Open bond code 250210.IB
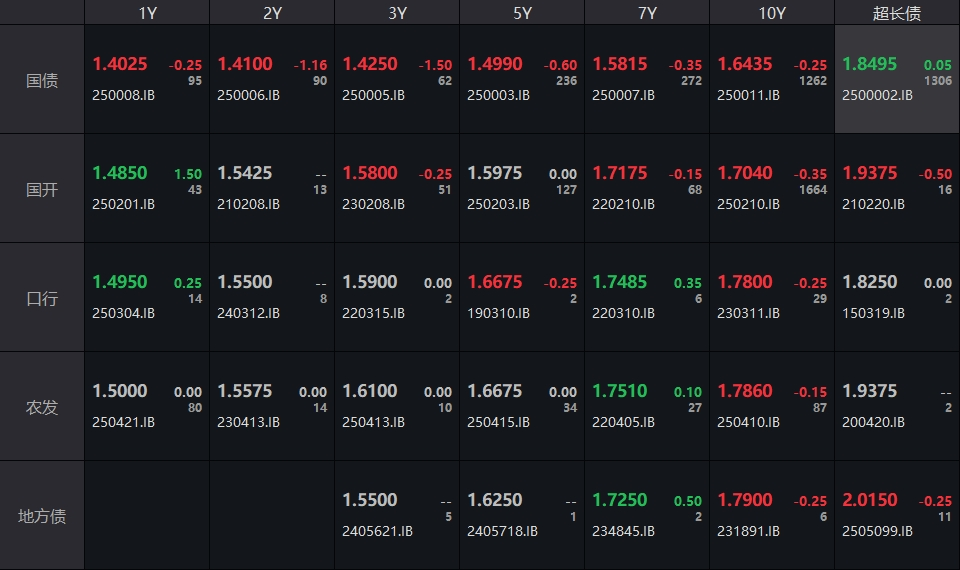The height and width of the screenshot is (570, 960). pos(748,204)
